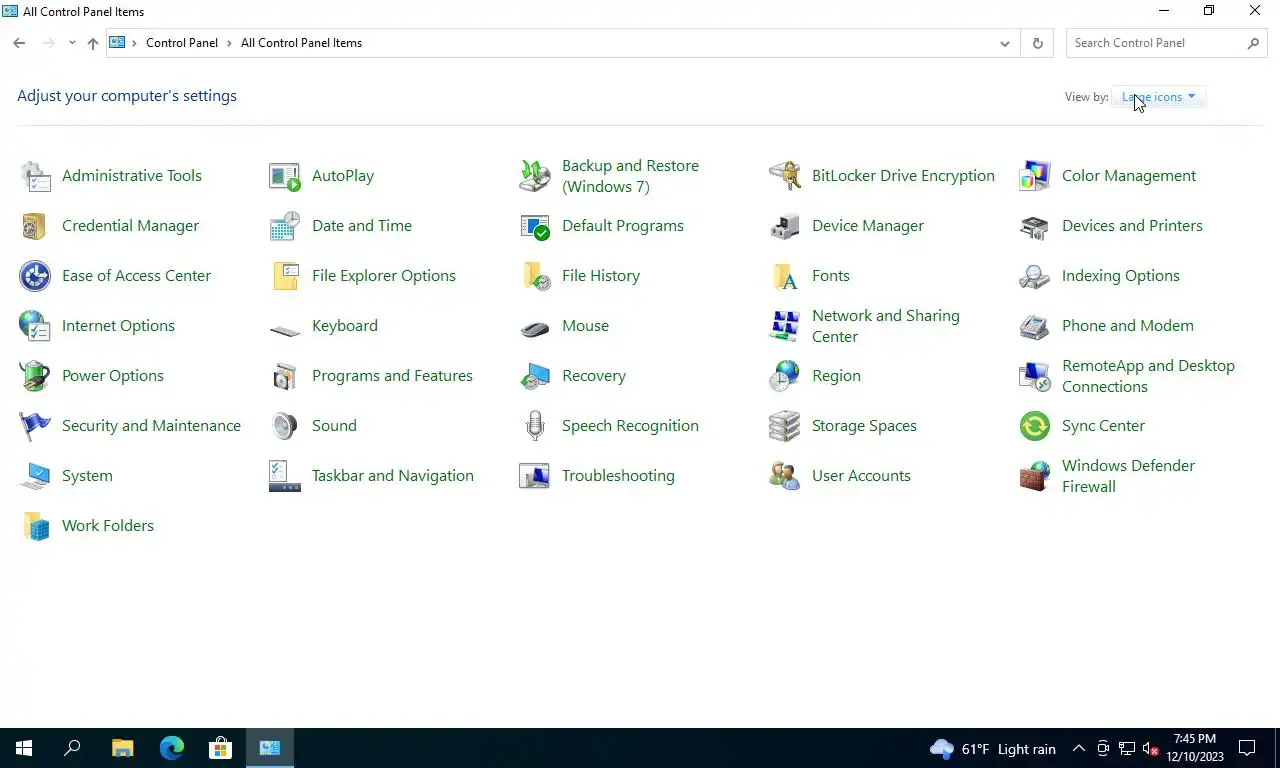Refresh the Control Panel view
1280x768 pixels.
1037,43
